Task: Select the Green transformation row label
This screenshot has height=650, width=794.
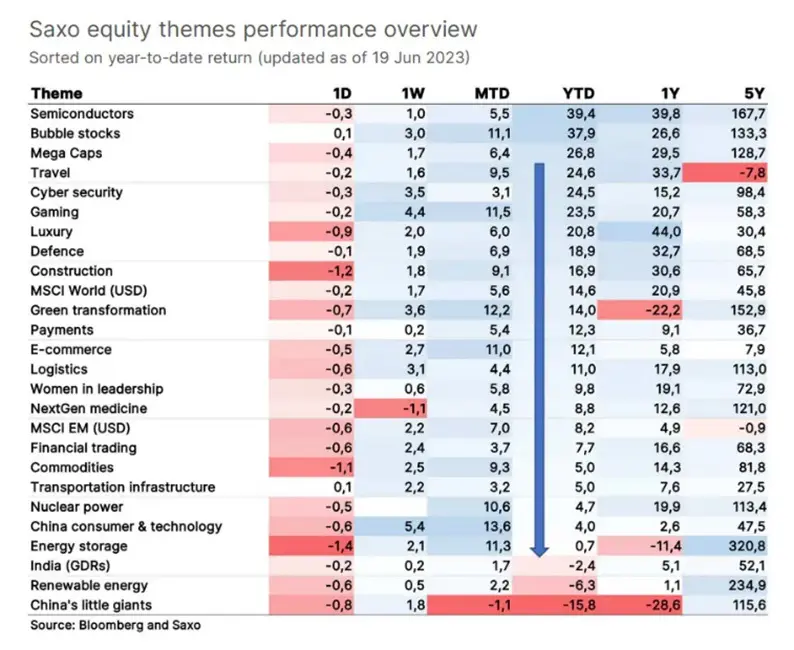Action: click(x=97, y=310)
